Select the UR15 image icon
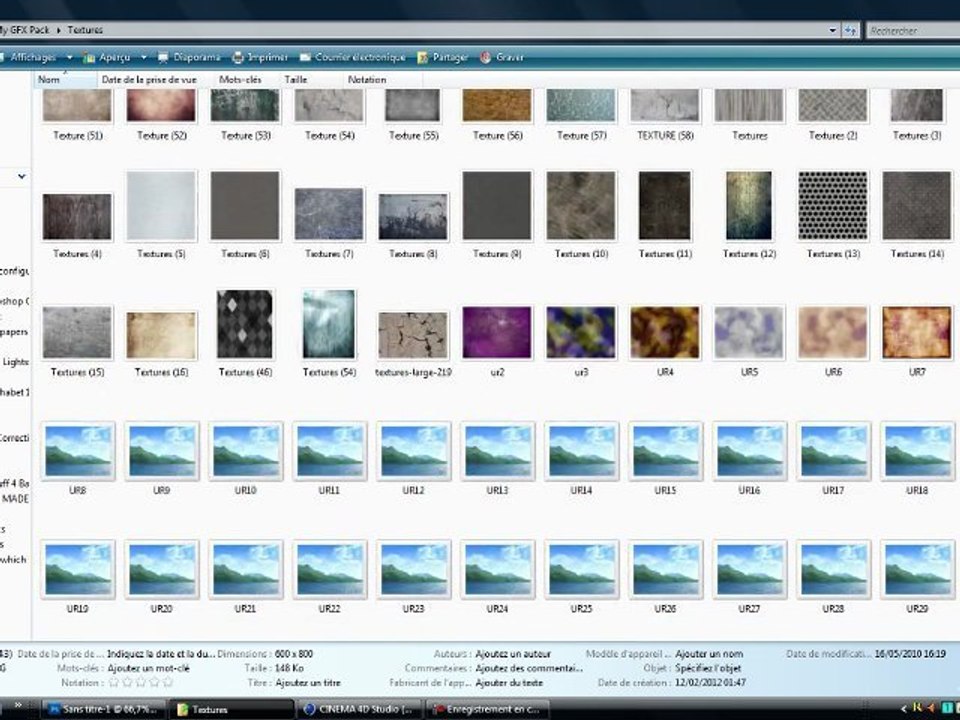The width and height of the screenshot is (960, 720). (665, 451)
